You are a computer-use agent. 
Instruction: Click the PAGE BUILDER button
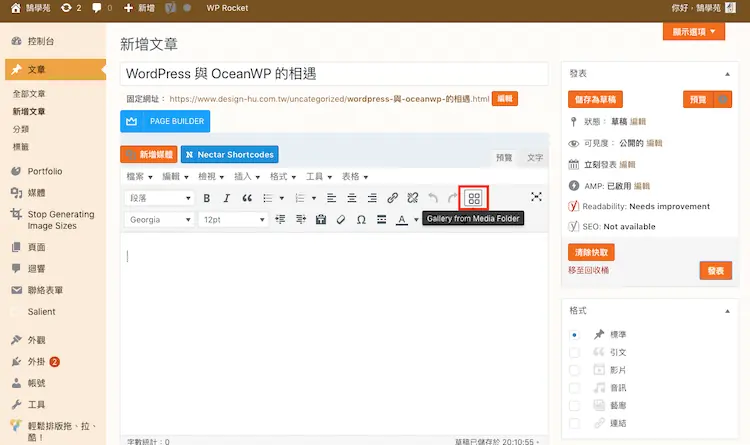click(x=165, y=121)
